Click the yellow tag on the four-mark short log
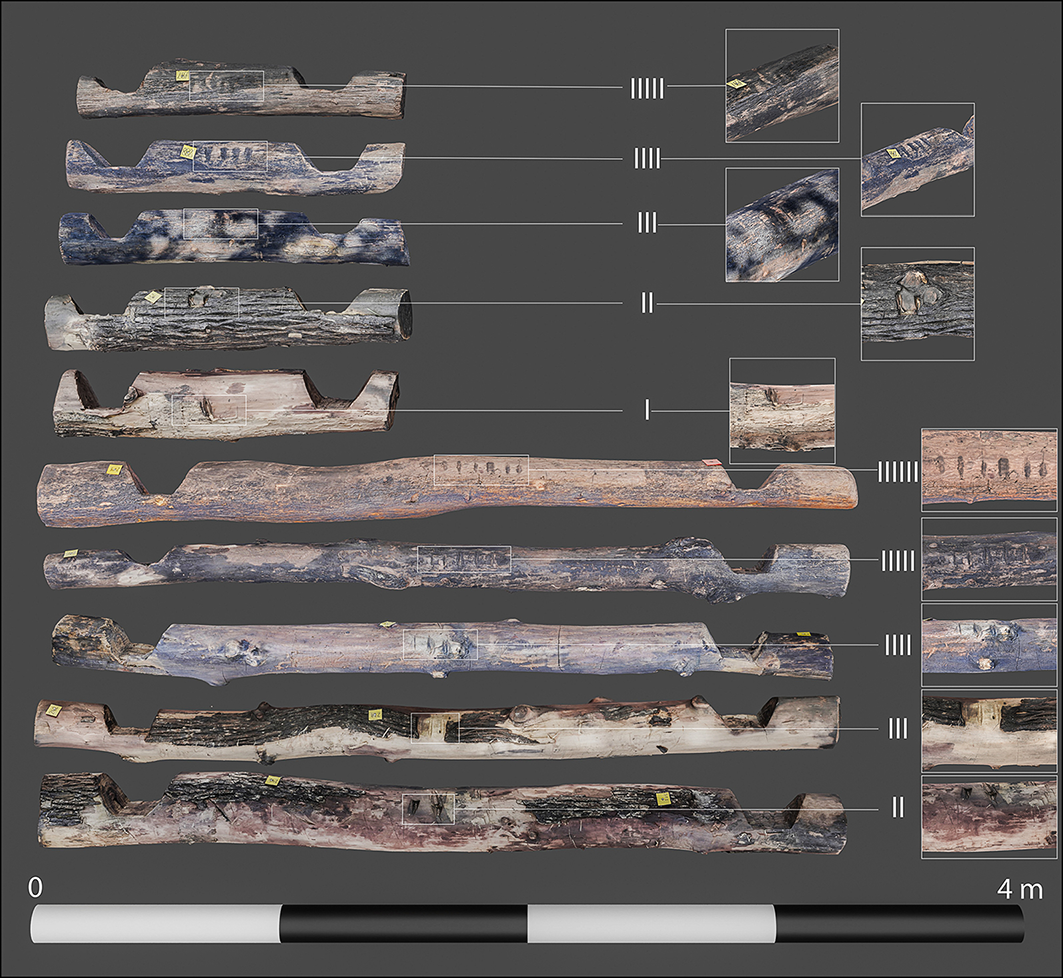 pos(186,152)
